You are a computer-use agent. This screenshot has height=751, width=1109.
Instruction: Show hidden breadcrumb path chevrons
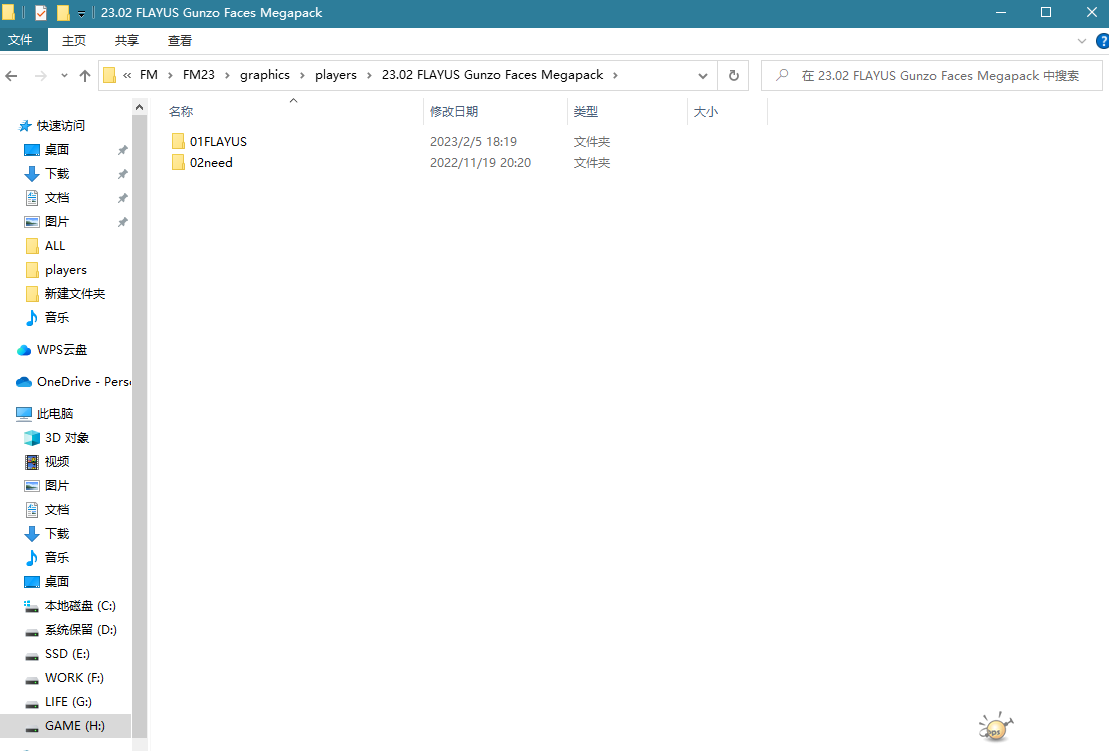pos(127,75)
